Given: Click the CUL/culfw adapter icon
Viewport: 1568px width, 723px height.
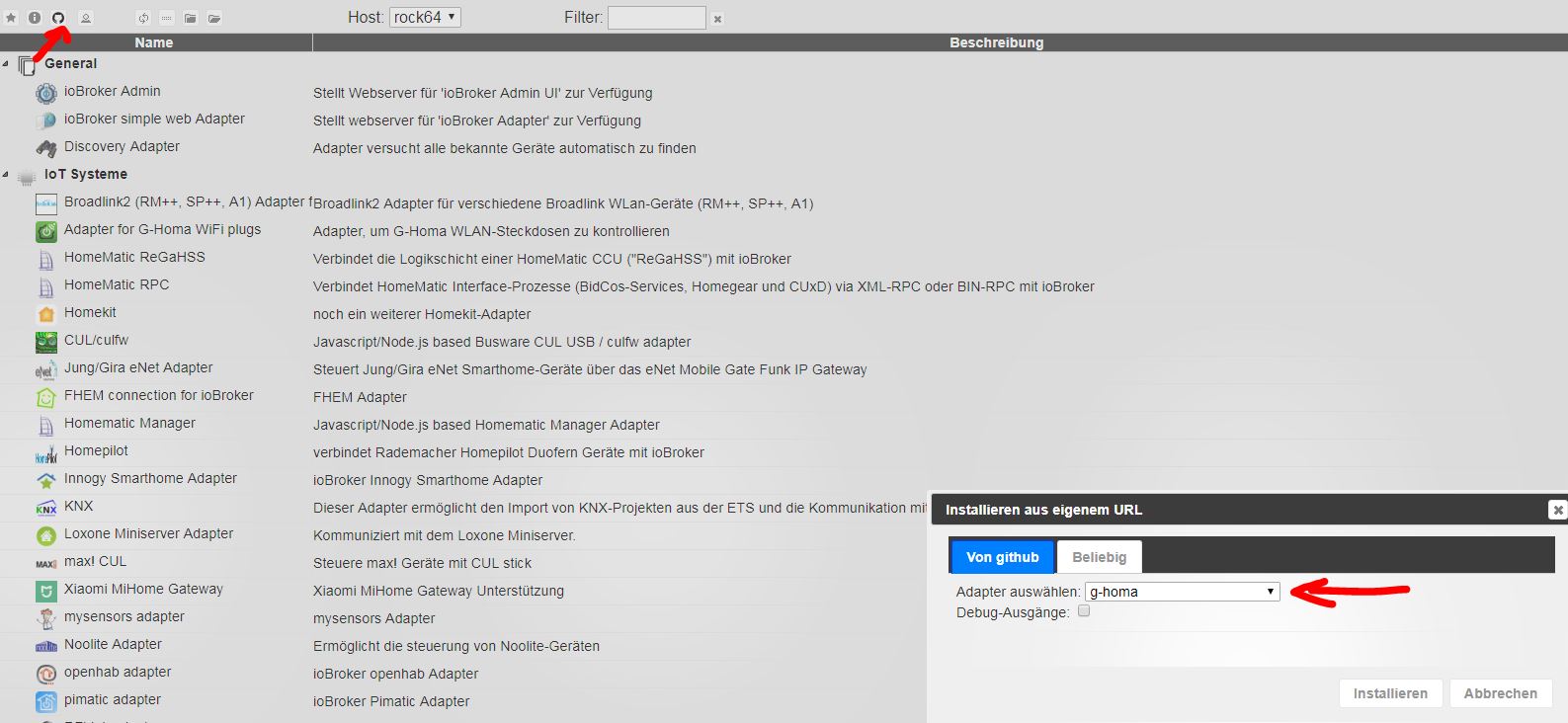Looking at the screenshot, I should click(x=46, y=342).
